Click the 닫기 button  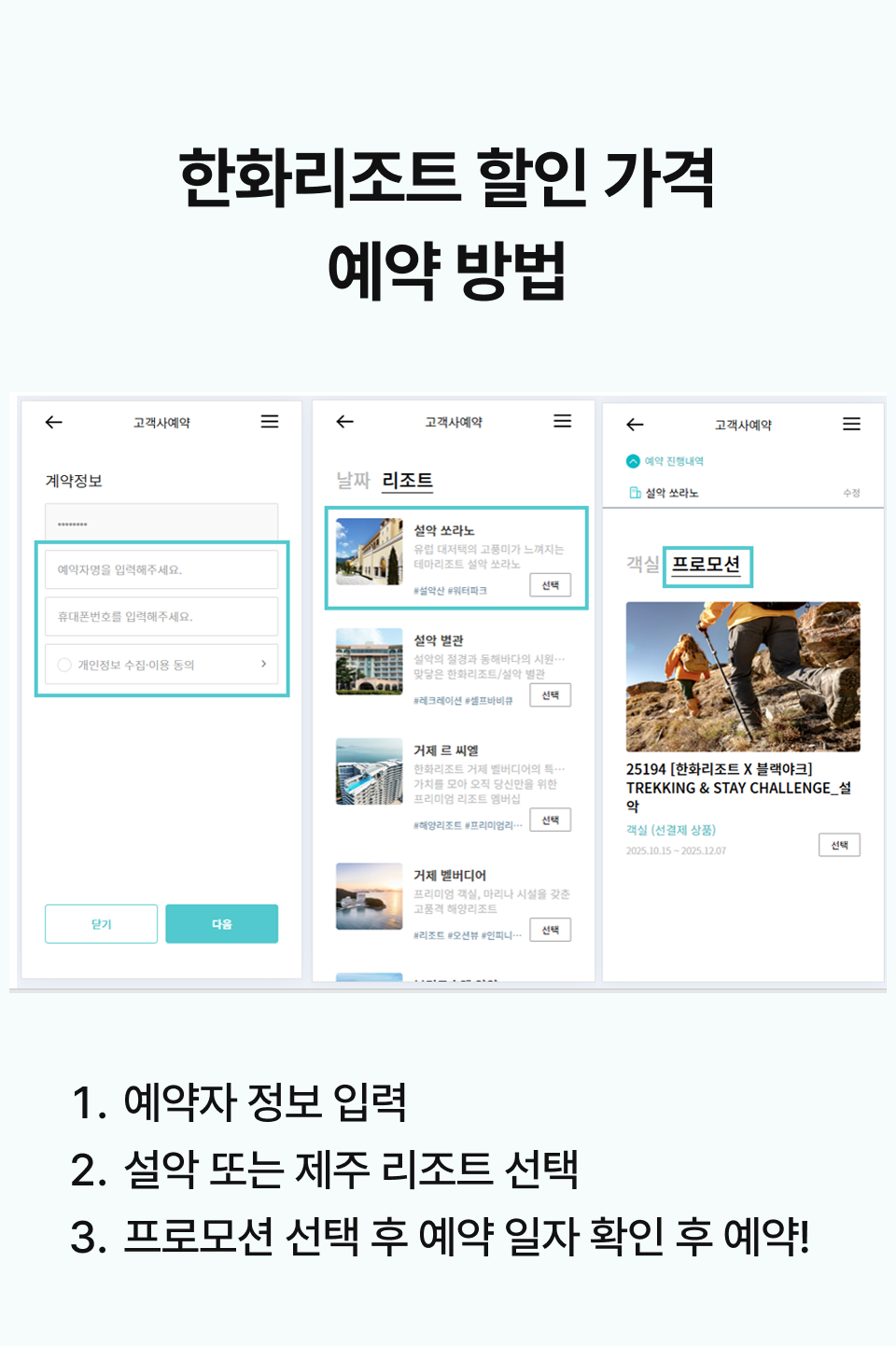click(x=101, y=924)
